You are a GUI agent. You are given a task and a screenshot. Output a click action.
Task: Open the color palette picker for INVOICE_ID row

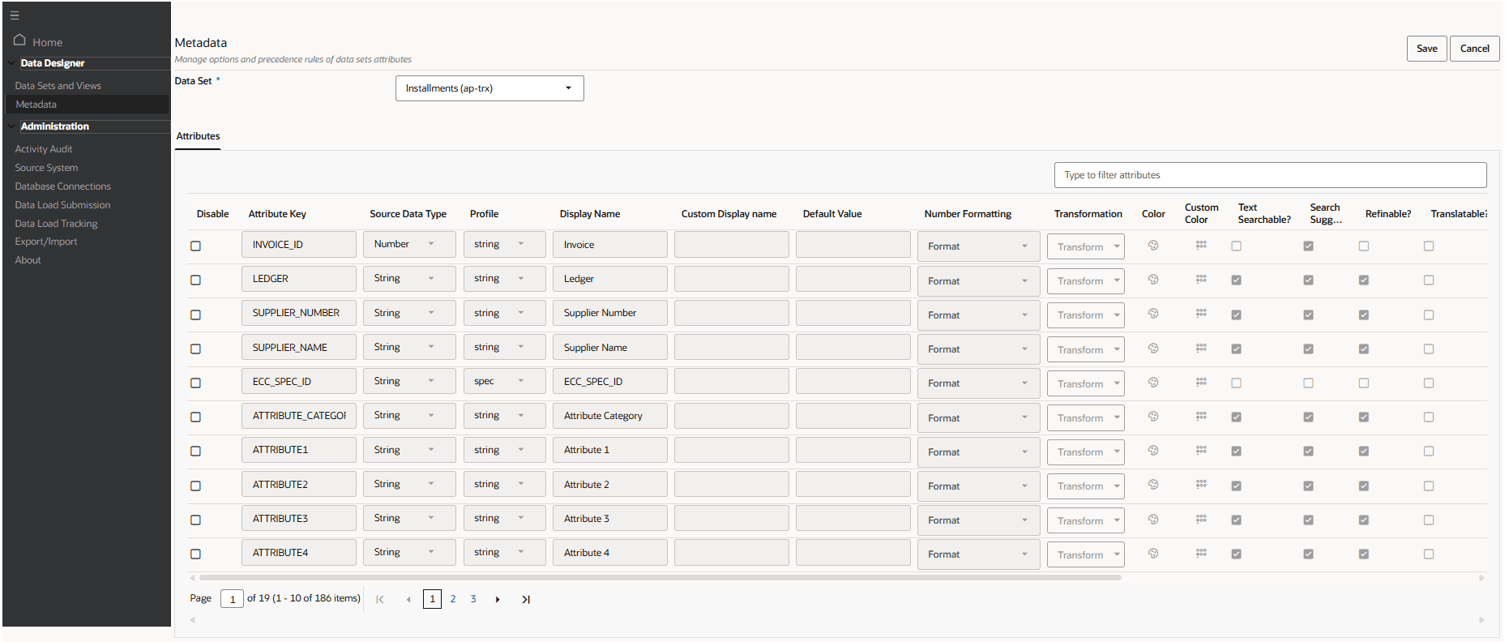(x=1153, y=244)
